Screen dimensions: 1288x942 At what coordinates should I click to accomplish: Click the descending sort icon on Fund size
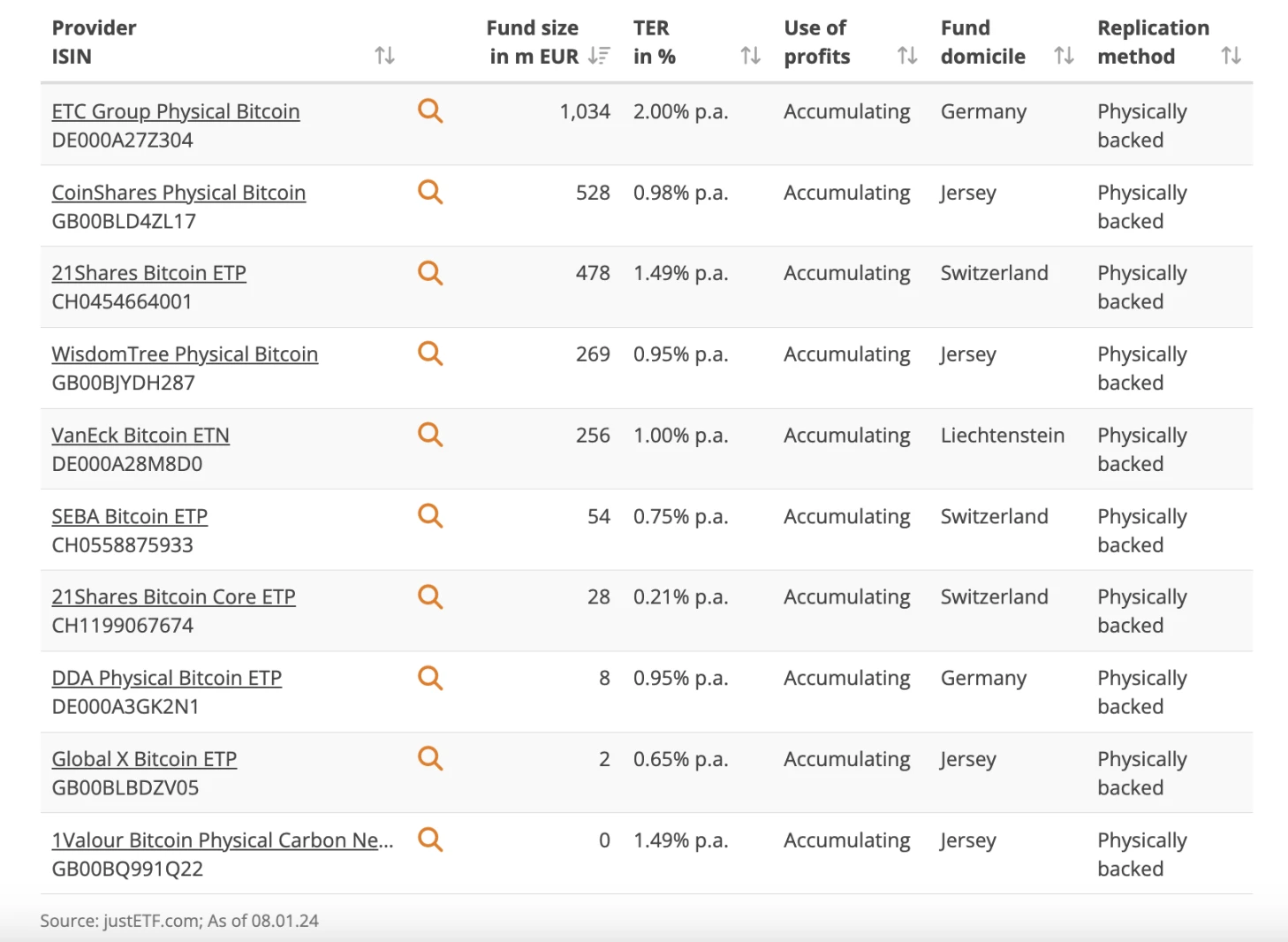600,55
